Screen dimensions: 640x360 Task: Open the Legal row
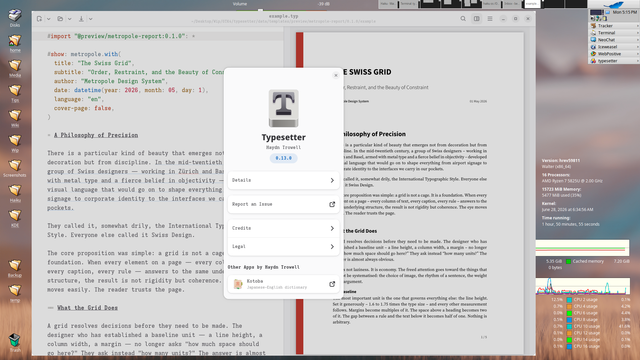[284, 247]
